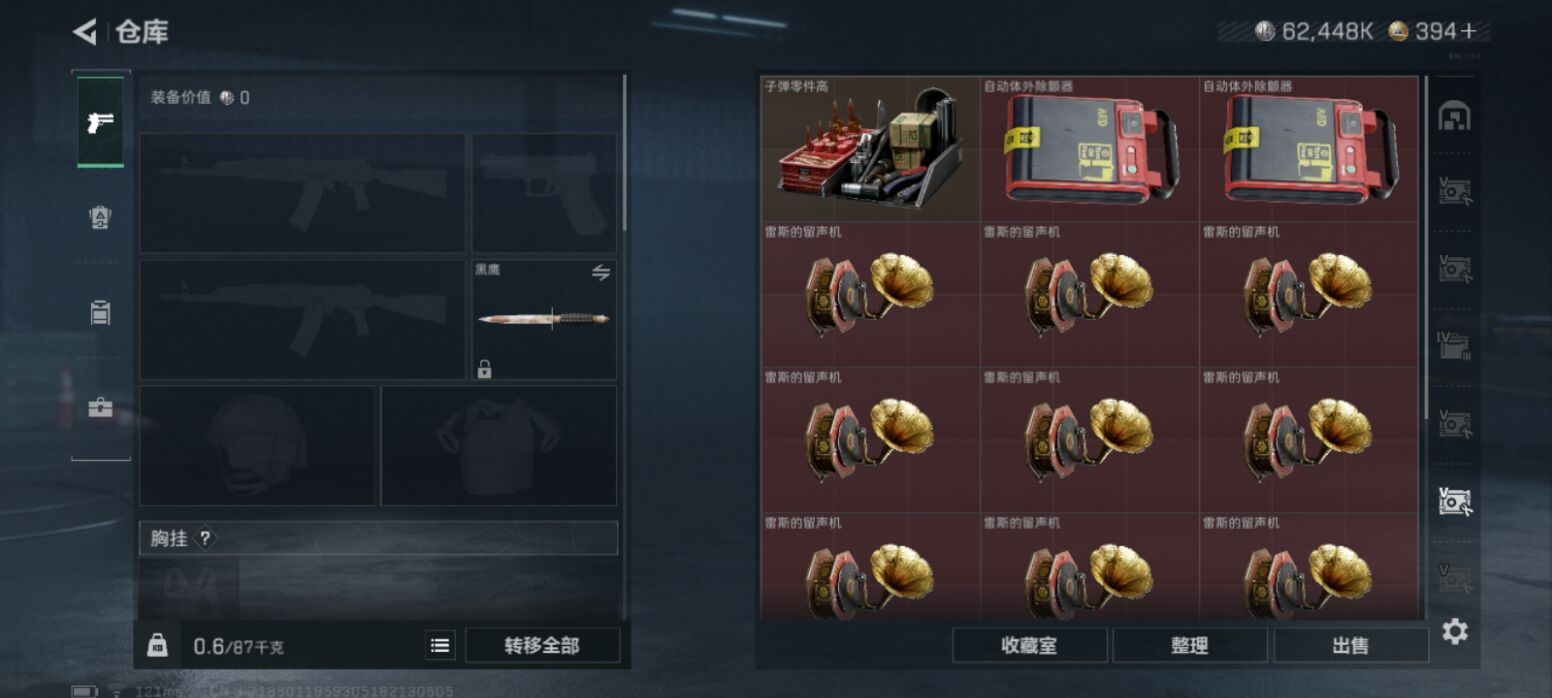Open the medical toolbox category icon
The height and width of the screenshot is (698, 1552).
[101, 408]
